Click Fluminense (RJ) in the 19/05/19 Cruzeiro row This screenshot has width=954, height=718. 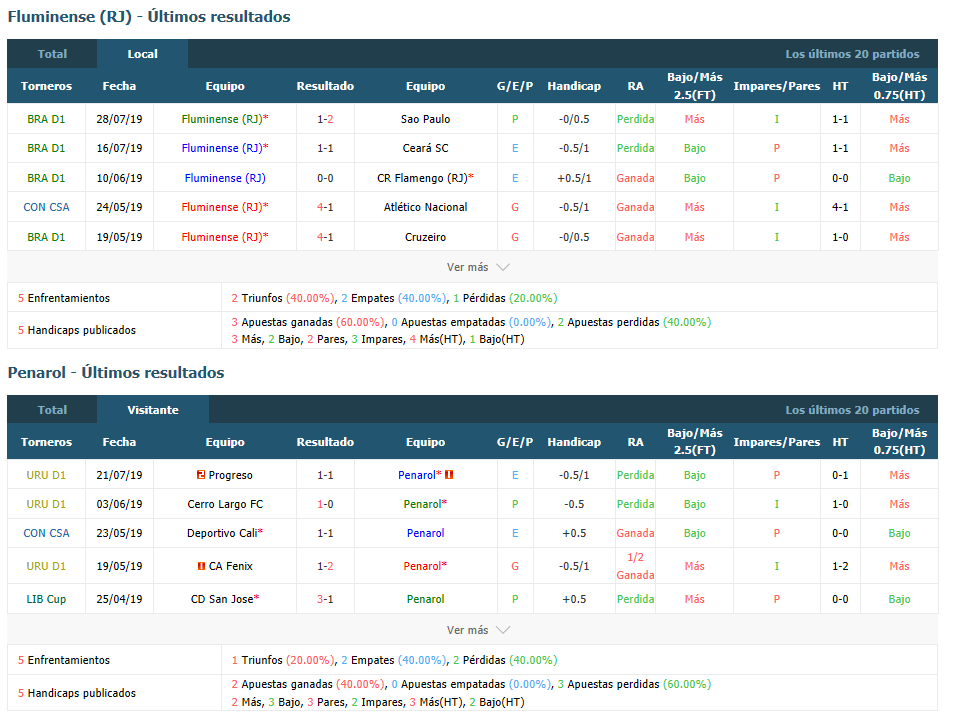222,237
